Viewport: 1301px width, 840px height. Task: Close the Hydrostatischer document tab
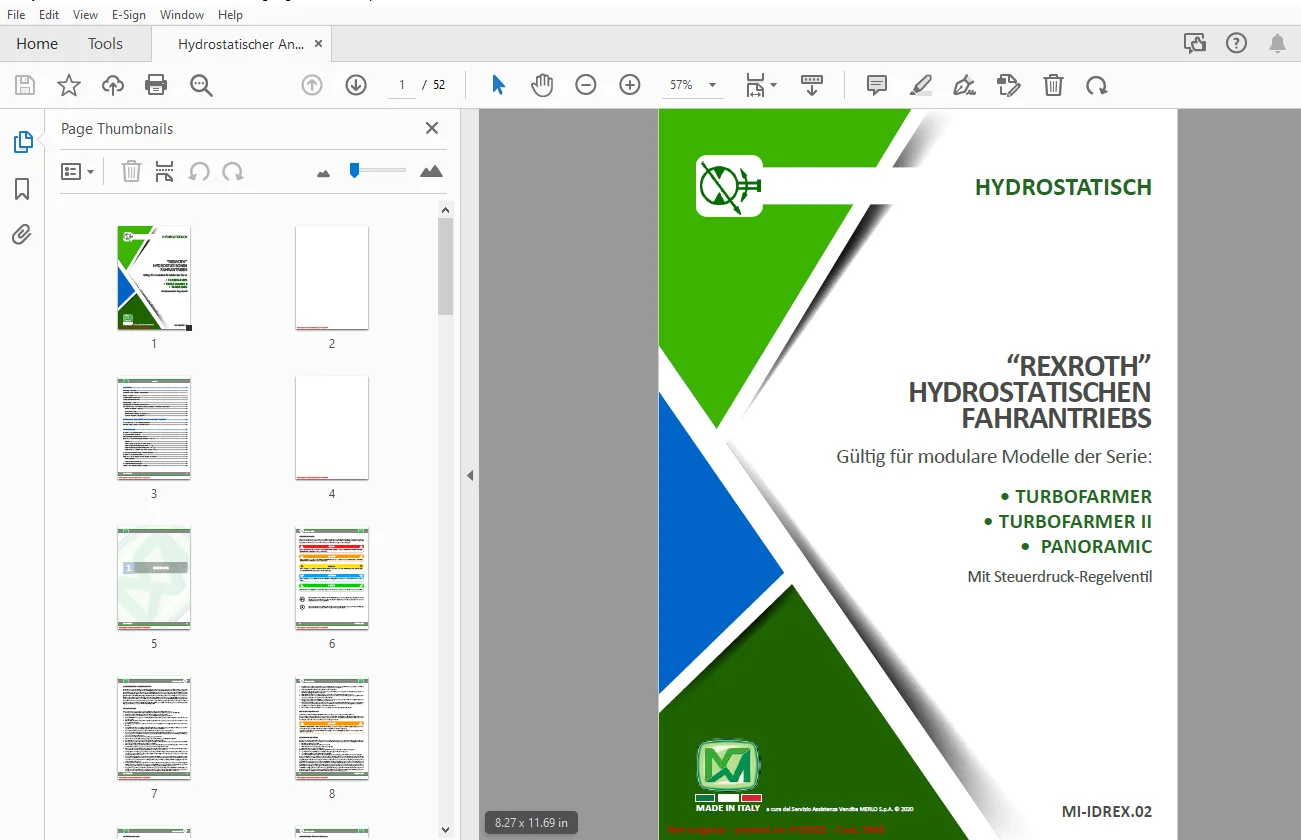click(318, 44)
